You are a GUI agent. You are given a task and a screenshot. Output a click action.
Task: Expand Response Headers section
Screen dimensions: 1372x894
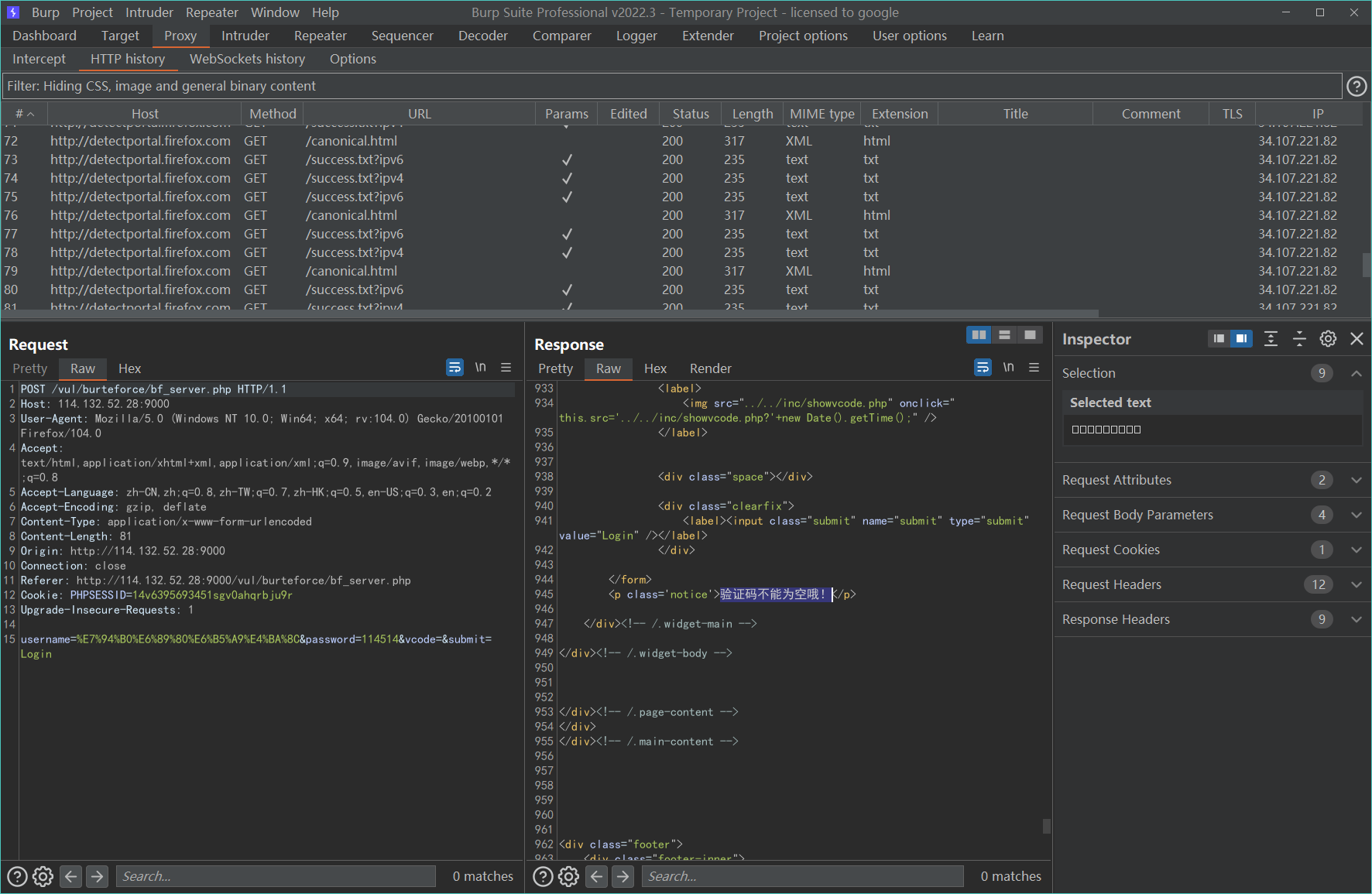tap(1357, 619)
